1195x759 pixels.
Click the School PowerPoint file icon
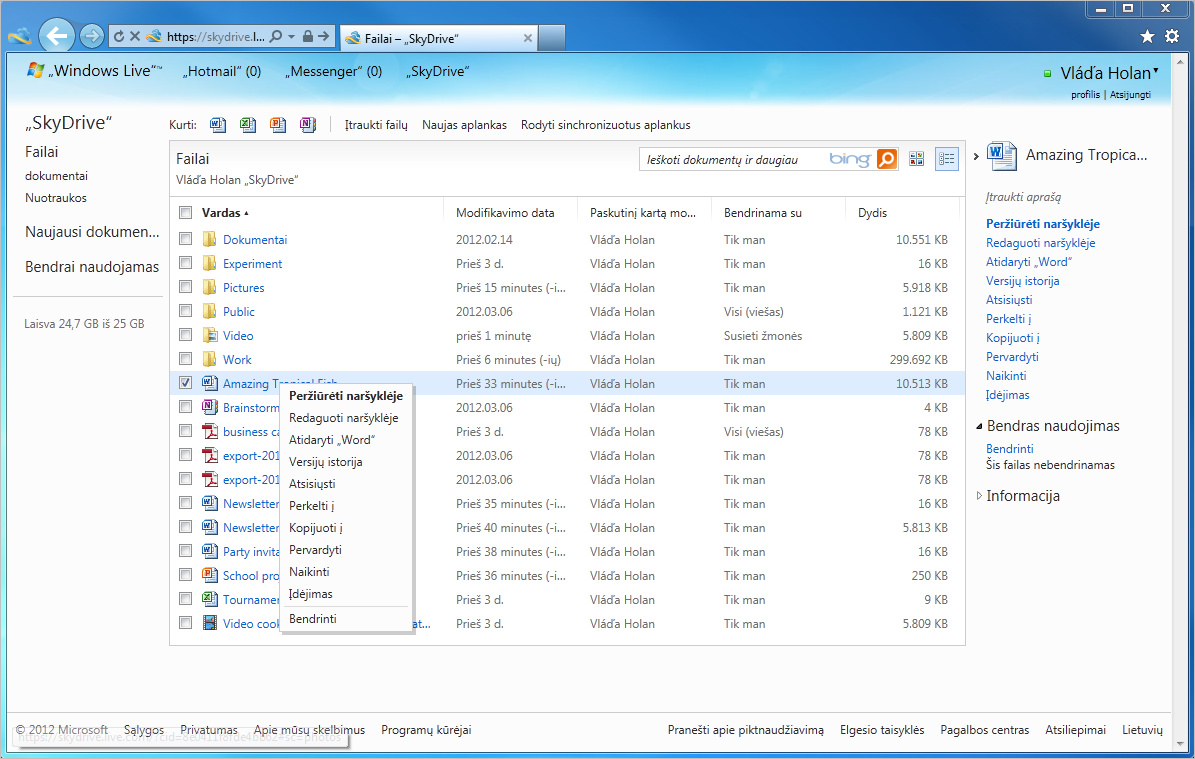pyautogui.click(x=210, y=575)
